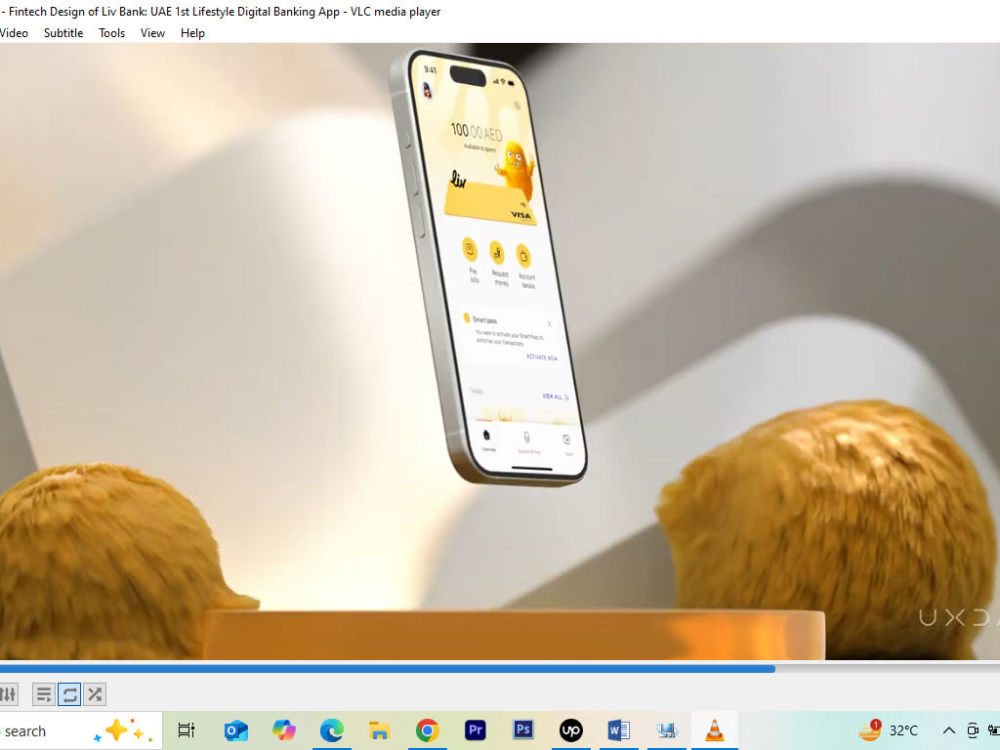Open the computer-monitor app icon in taskbar

[x=666, y=730]
